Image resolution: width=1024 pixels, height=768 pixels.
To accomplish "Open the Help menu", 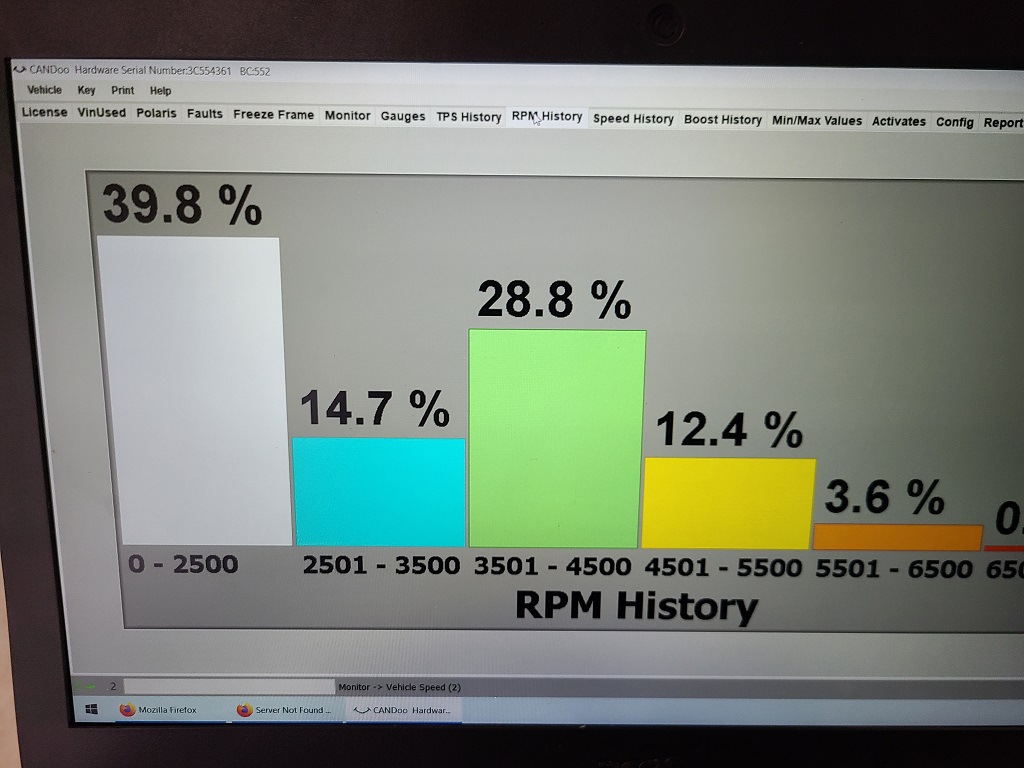I will click(160, 91).
